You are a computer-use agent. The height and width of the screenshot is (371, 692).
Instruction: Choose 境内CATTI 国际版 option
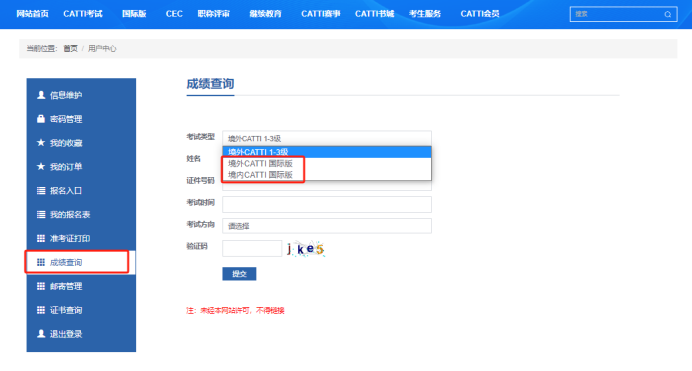260,175
